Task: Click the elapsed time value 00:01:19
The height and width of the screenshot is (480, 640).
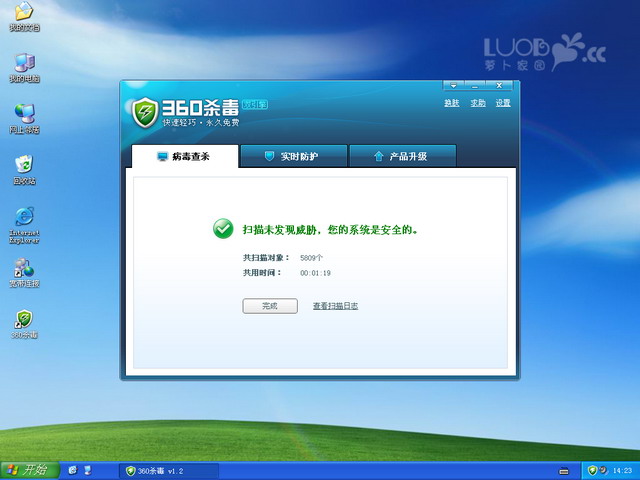Action: click(315, 273)
